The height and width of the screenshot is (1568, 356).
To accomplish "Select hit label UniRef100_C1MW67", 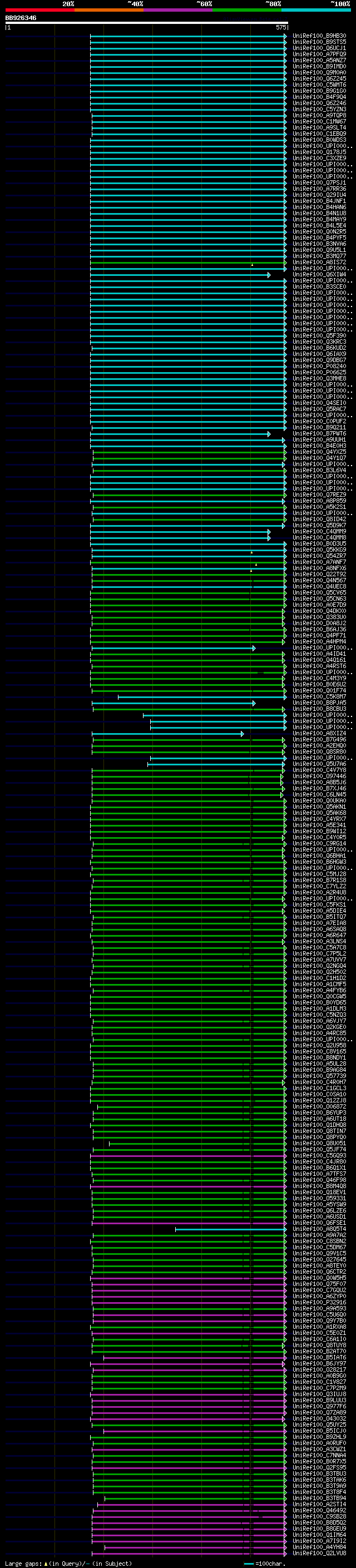I will (319, 122).
